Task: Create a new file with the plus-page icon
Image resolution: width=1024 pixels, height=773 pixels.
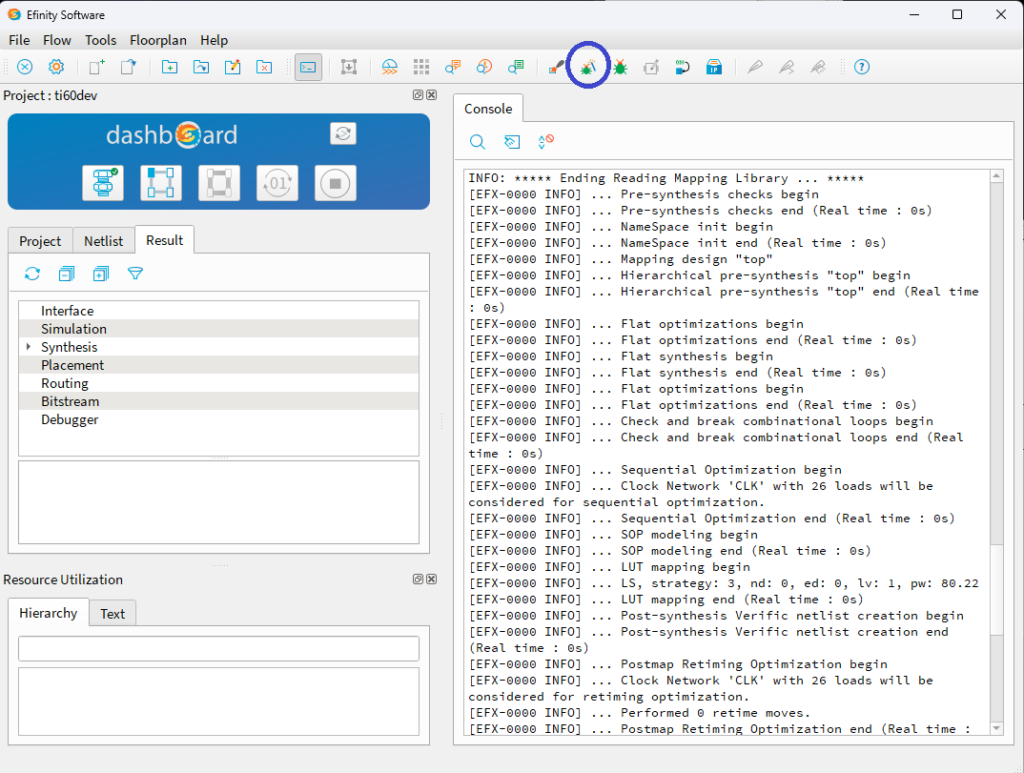Action: [x=97, y=67]
